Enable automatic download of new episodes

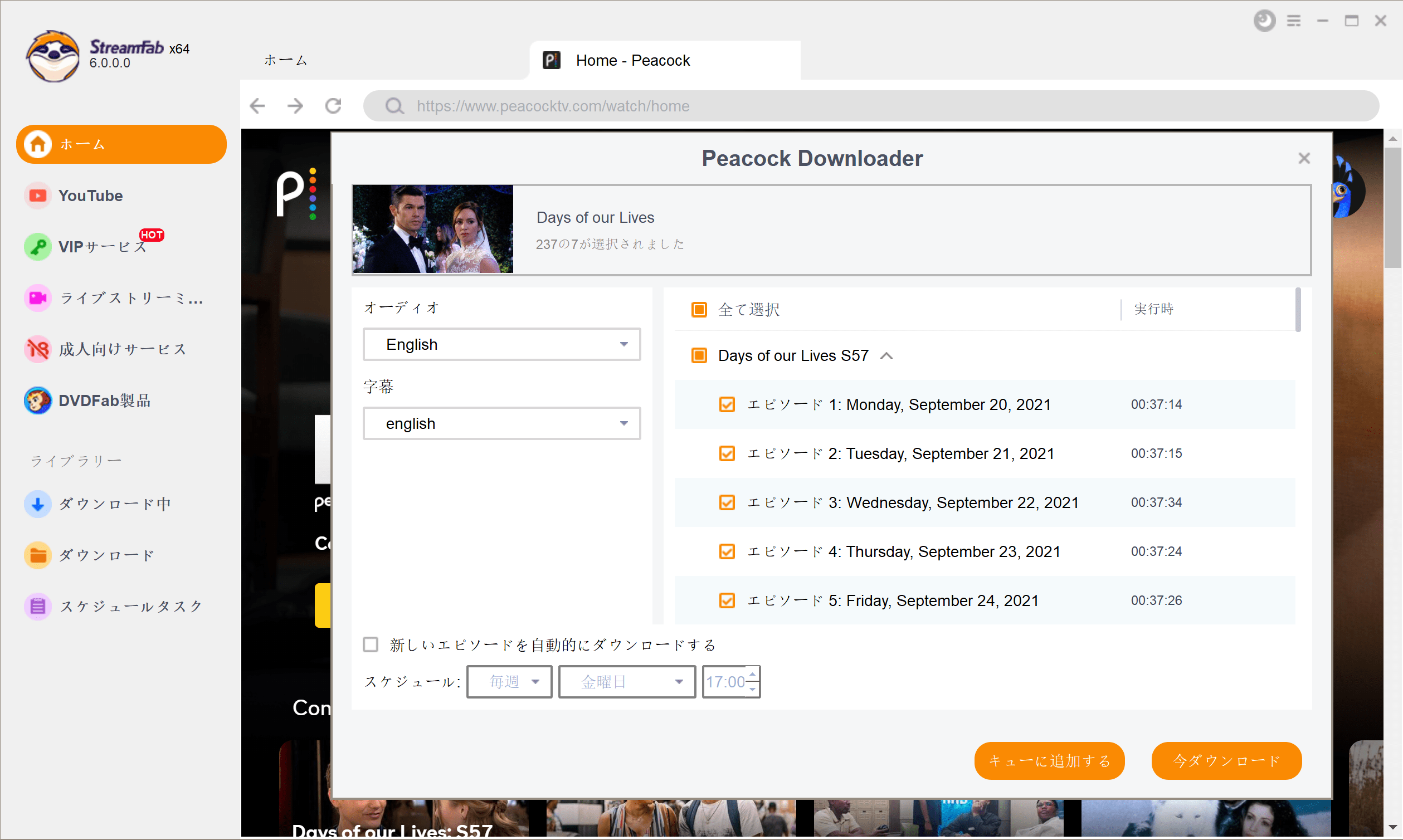371,644
